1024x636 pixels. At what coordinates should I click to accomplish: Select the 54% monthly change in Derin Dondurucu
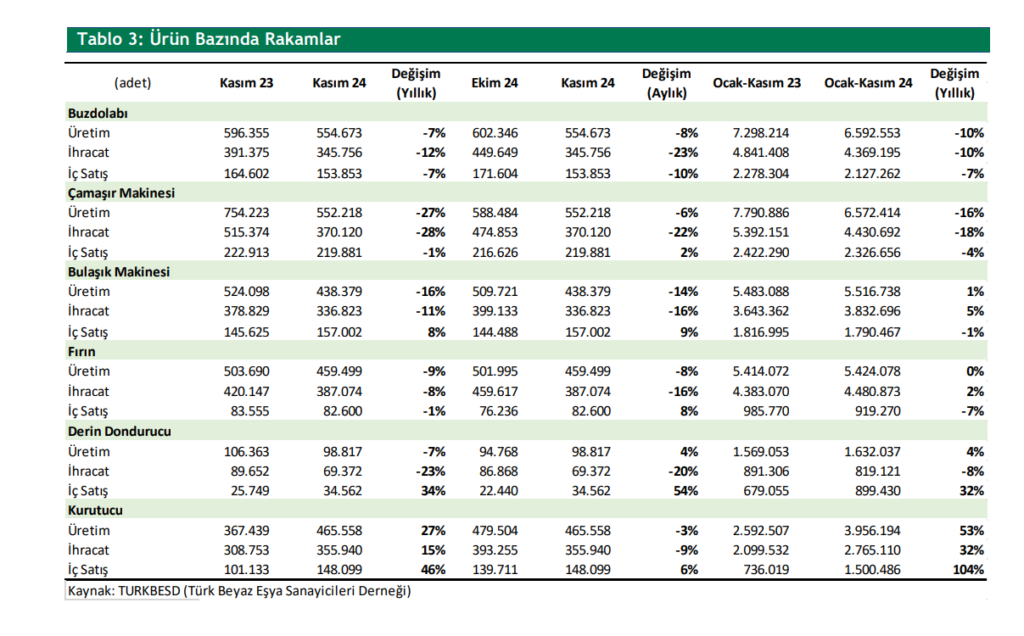(x=684, y=490)
